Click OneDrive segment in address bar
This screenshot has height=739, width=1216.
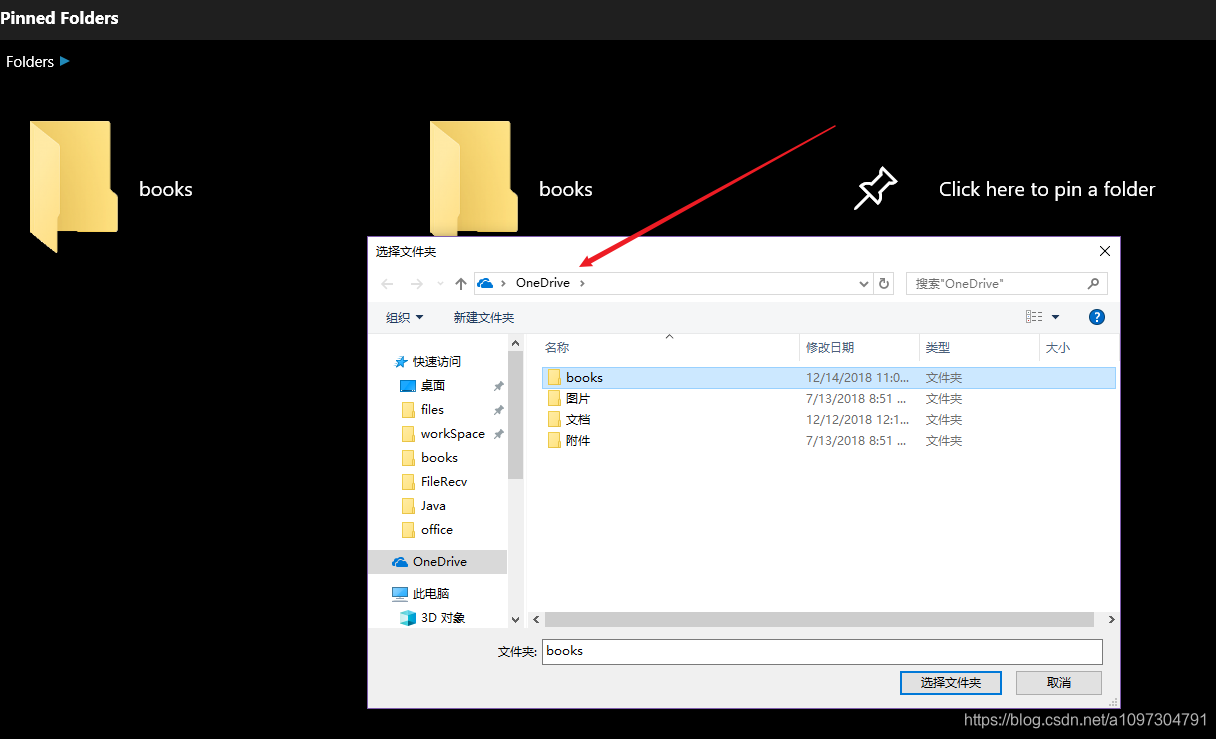coord(543,284)
